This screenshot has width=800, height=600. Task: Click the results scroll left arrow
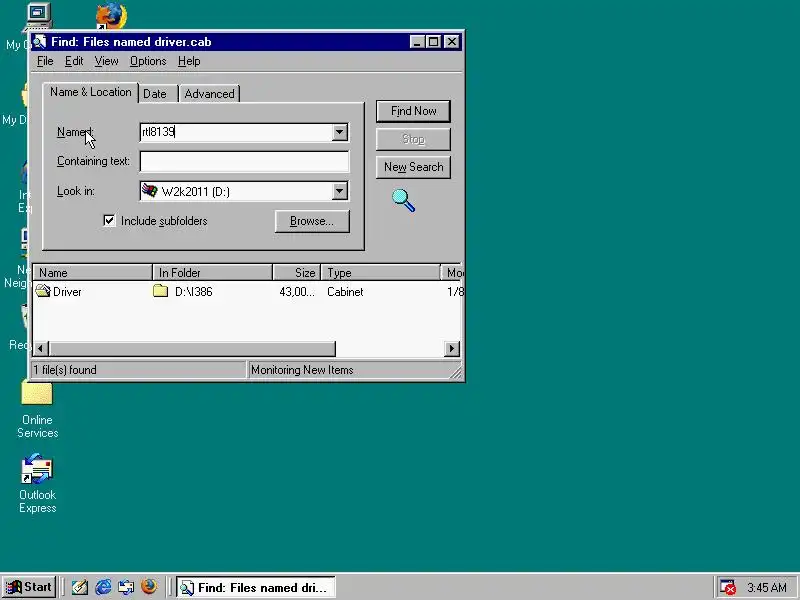click(x=41, y=349)
